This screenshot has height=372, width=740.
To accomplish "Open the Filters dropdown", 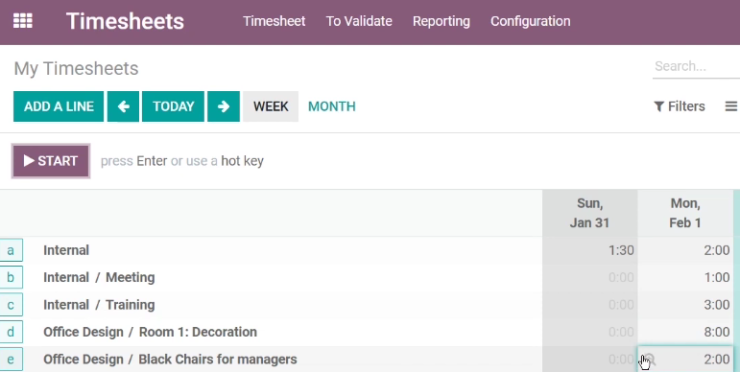I will (680, 106).
